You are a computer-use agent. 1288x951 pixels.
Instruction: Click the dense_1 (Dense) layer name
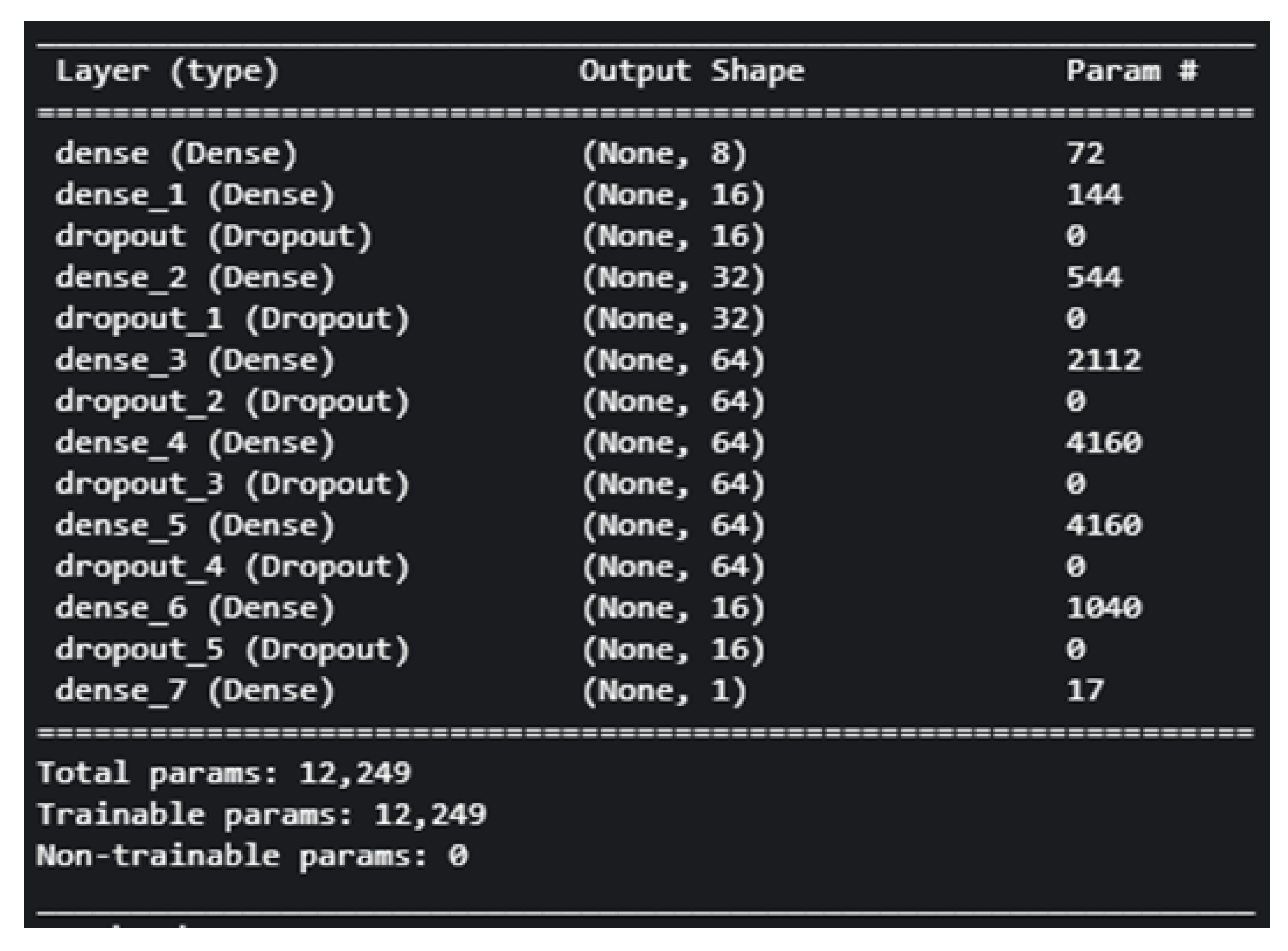[195, 195]
